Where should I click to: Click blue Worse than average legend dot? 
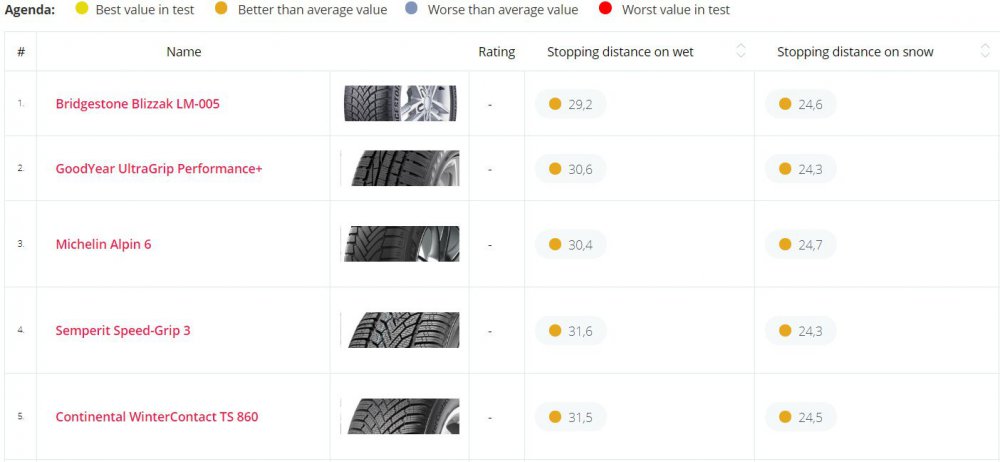click(411, 10)
